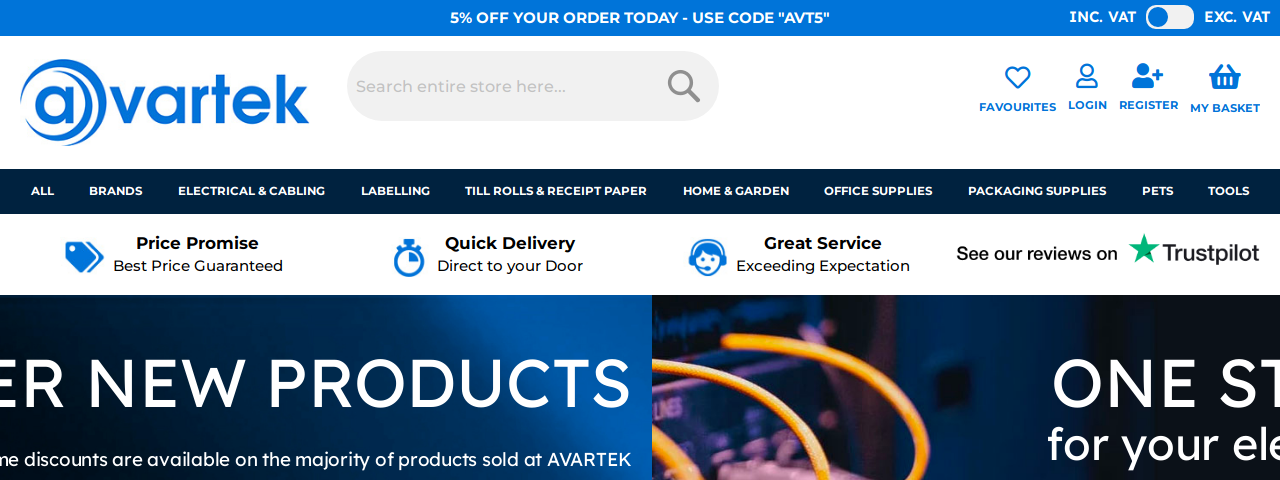Click the Price Promise tag icon
The width and height of the screenshot is (1280, 480).
84,257
